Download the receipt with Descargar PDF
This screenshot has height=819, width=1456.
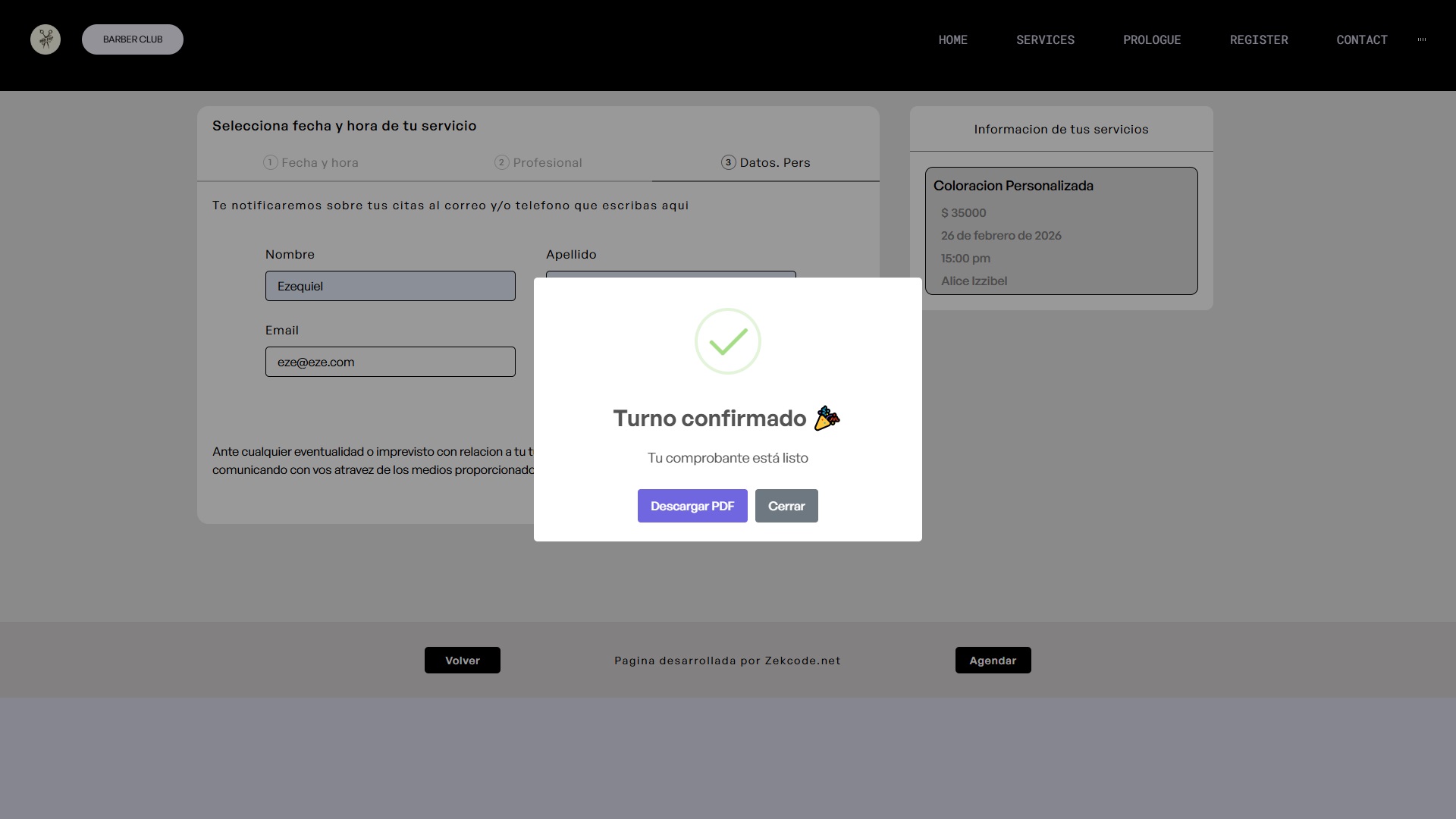[x=692, y=506]
